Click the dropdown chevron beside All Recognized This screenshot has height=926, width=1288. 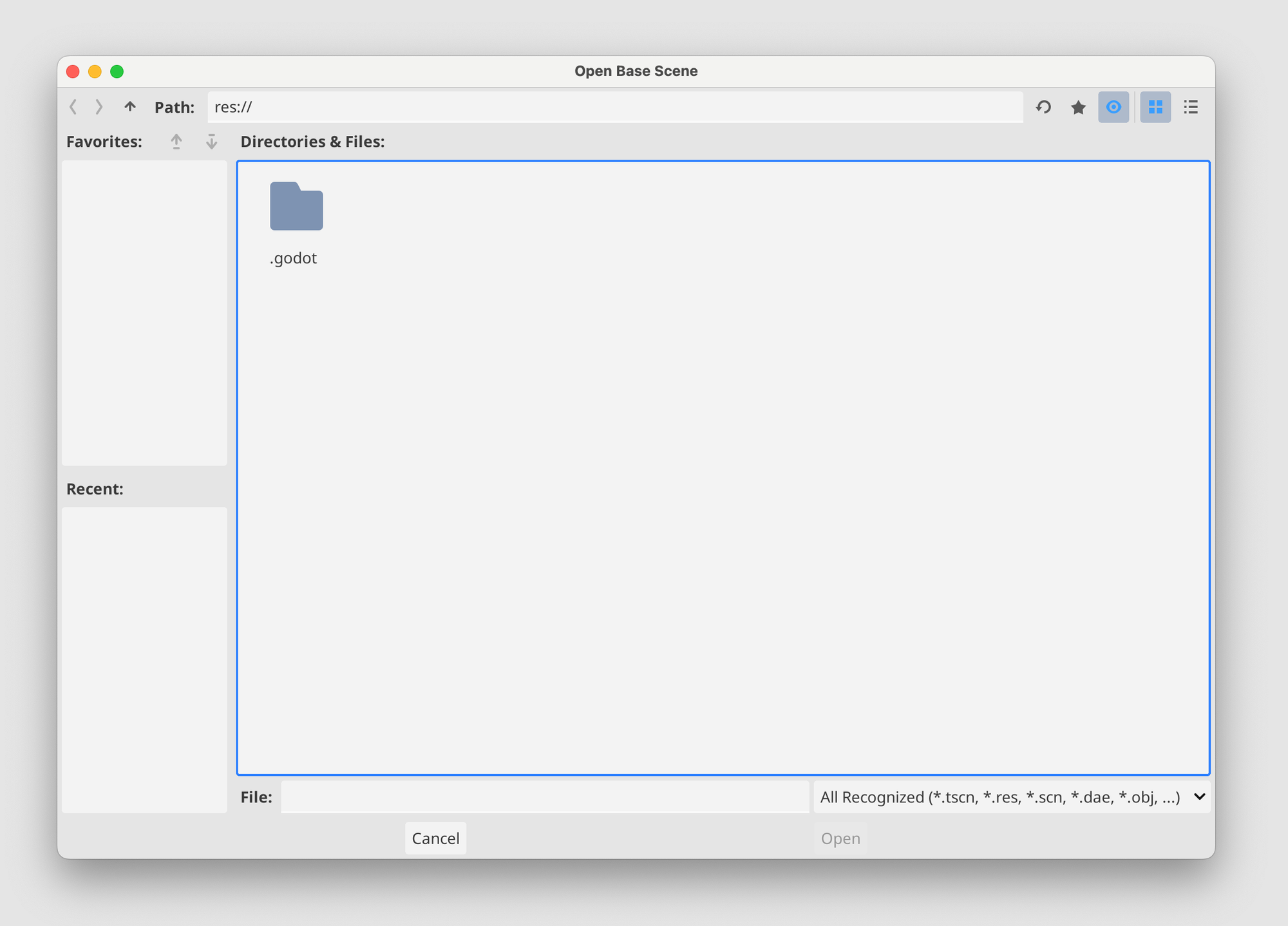1199,797
